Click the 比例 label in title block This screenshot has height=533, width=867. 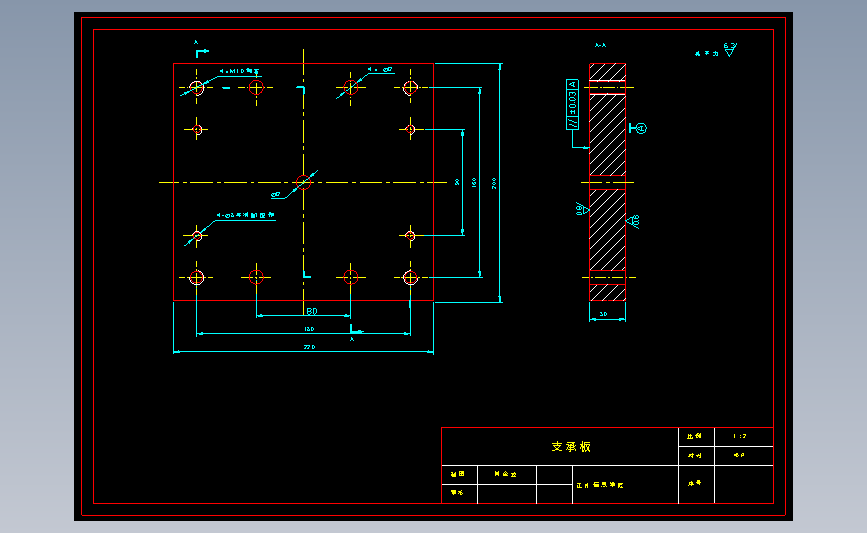coord(694,436)
